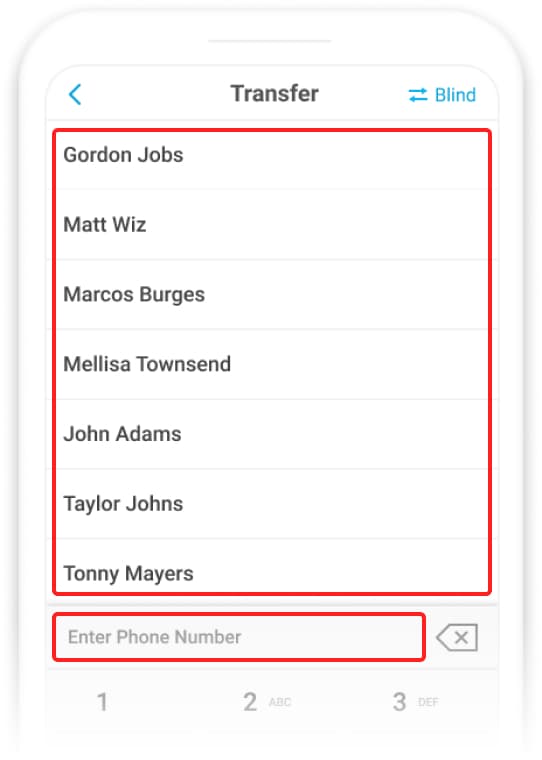Select contact Gordon Jobs
This screenshot has height=760, width=542.
(272, 156)
